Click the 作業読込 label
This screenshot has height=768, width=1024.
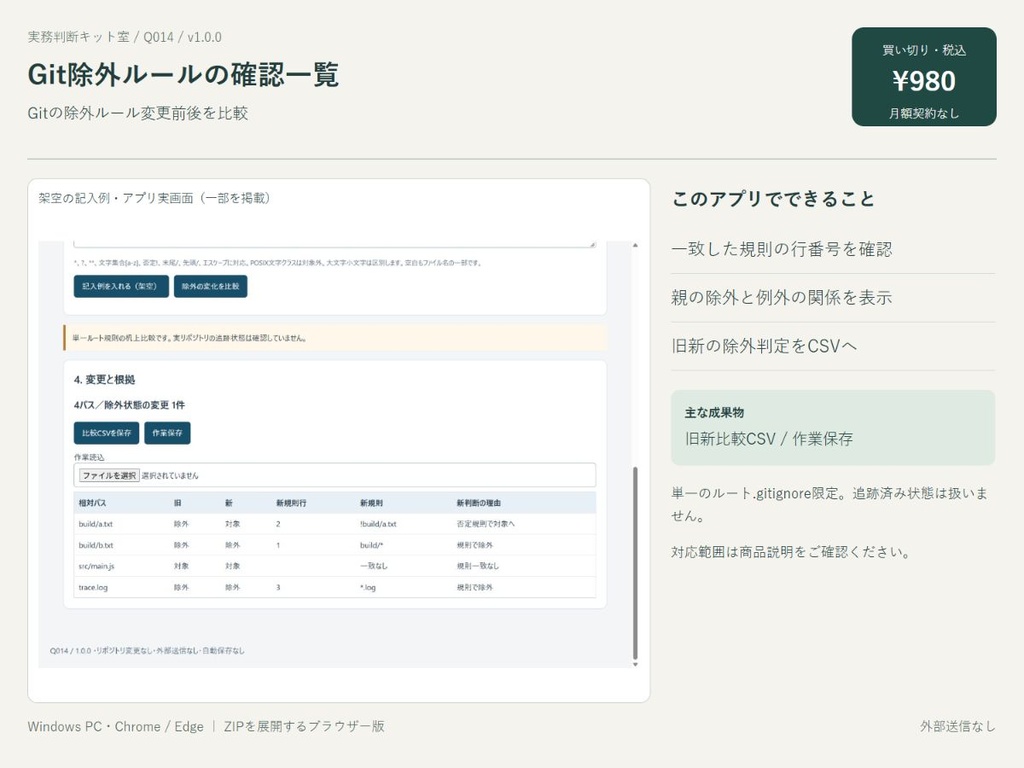click(x=89, y=457)
